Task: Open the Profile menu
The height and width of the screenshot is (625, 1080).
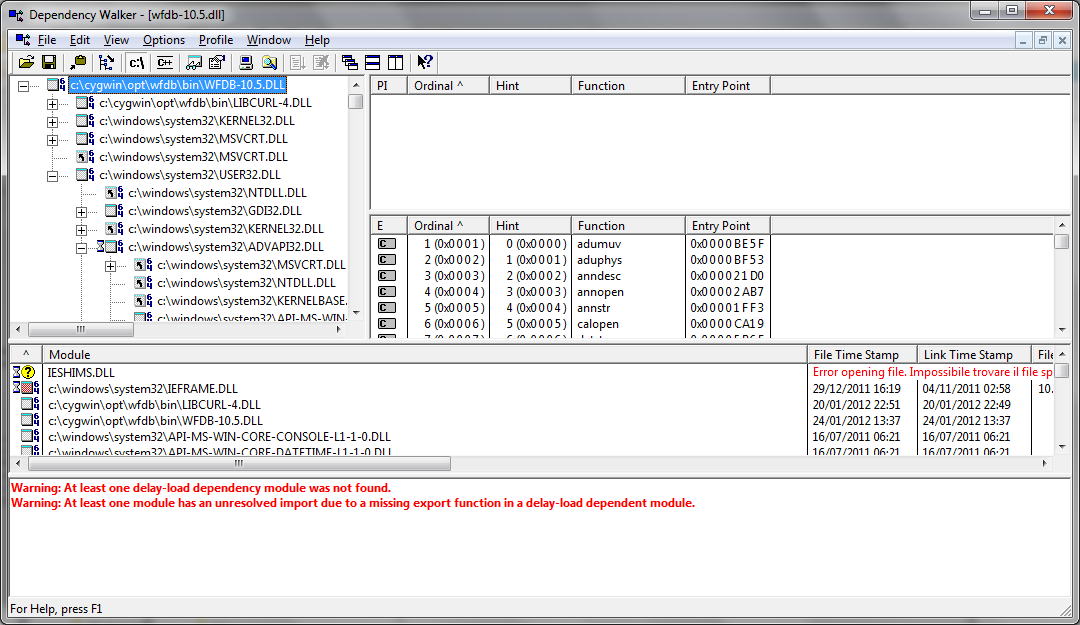Action: pyautogui.click(x=215, y=40)
